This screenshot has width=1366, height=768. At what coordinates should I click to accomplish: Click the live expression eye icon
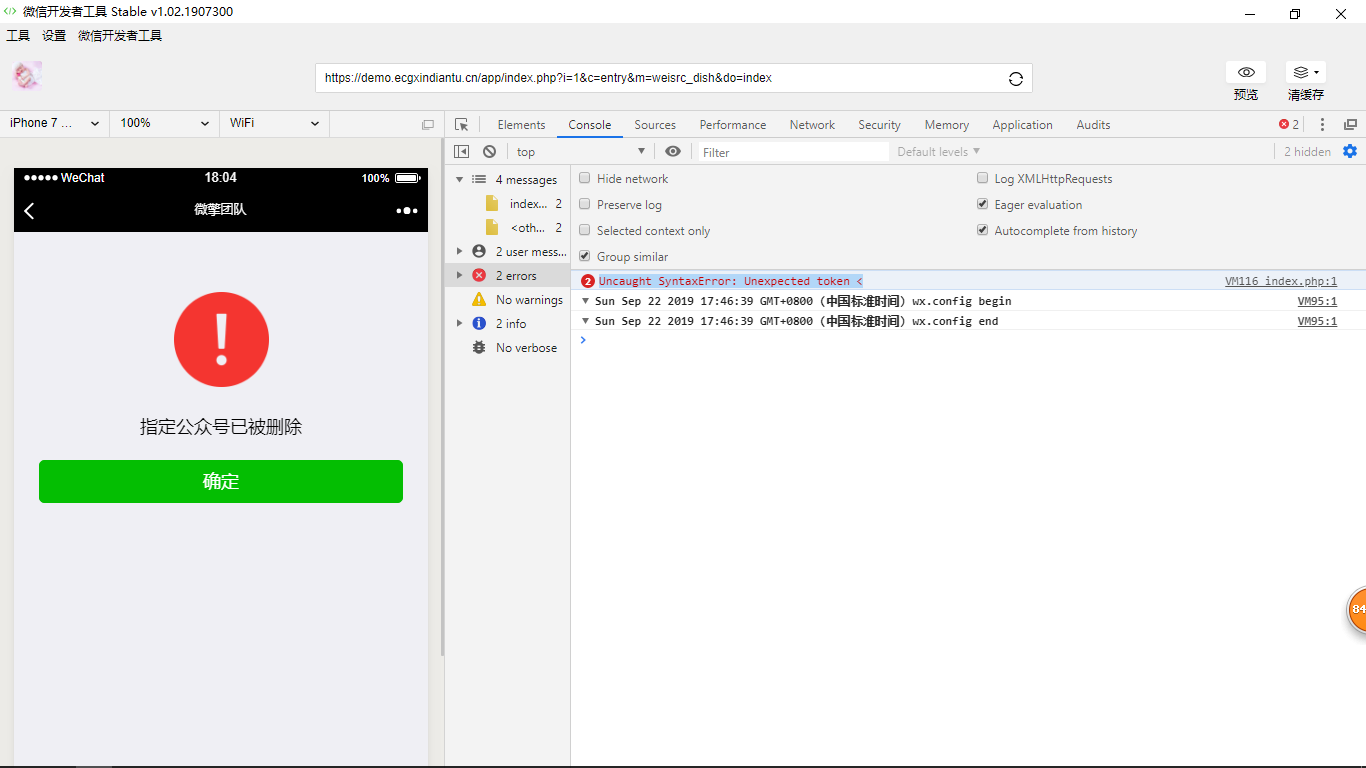[x=673, y=152]
